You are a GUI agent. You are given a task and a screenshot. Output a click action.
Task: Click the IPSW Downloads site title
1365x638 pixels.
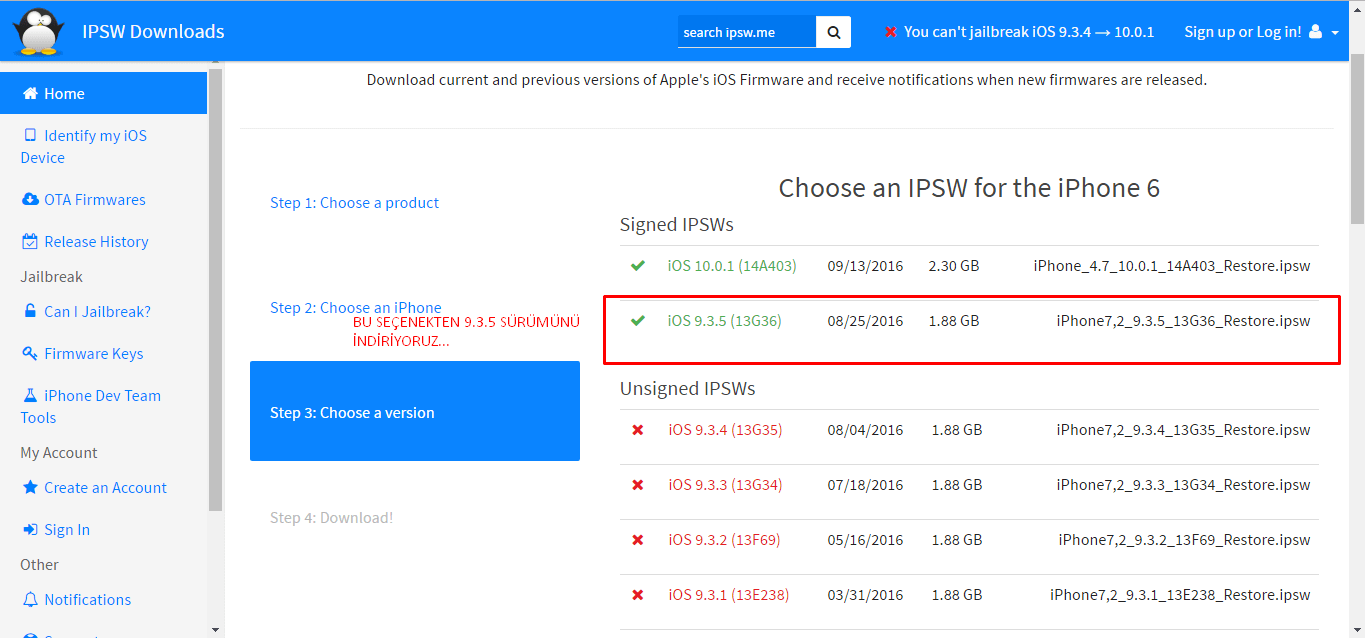(153, 32)
